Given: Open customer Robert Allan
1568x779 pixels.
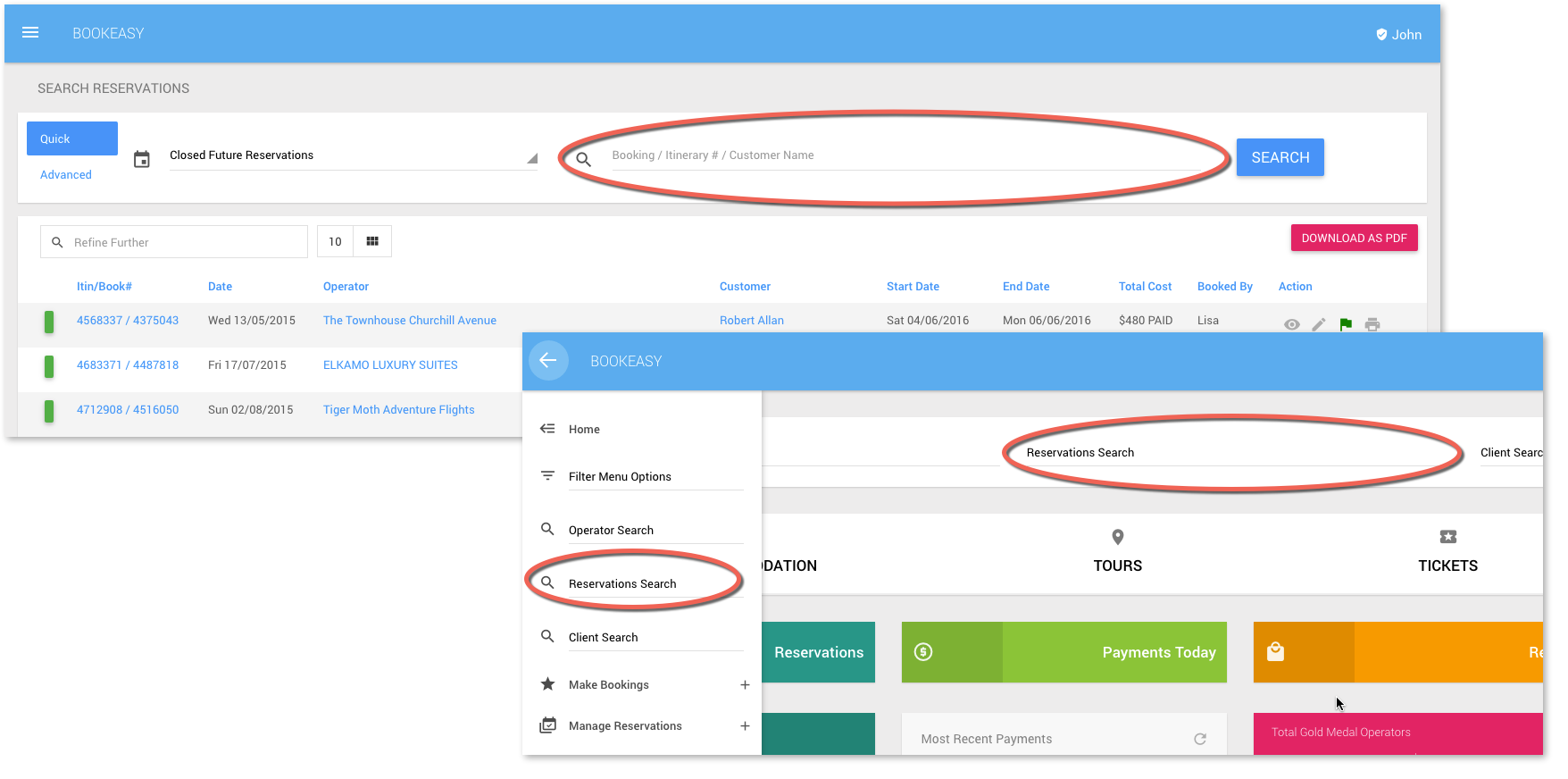Looking at the screenshot, I should pos(752,321).
